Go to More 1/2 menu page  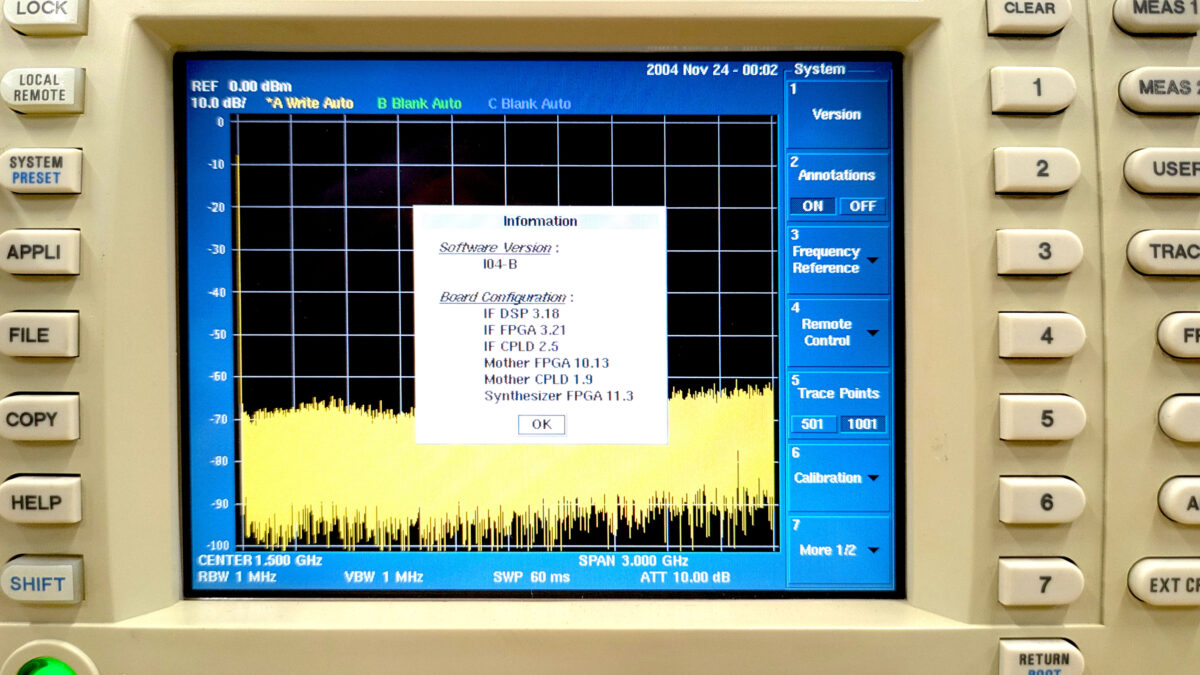click(837, 550)
